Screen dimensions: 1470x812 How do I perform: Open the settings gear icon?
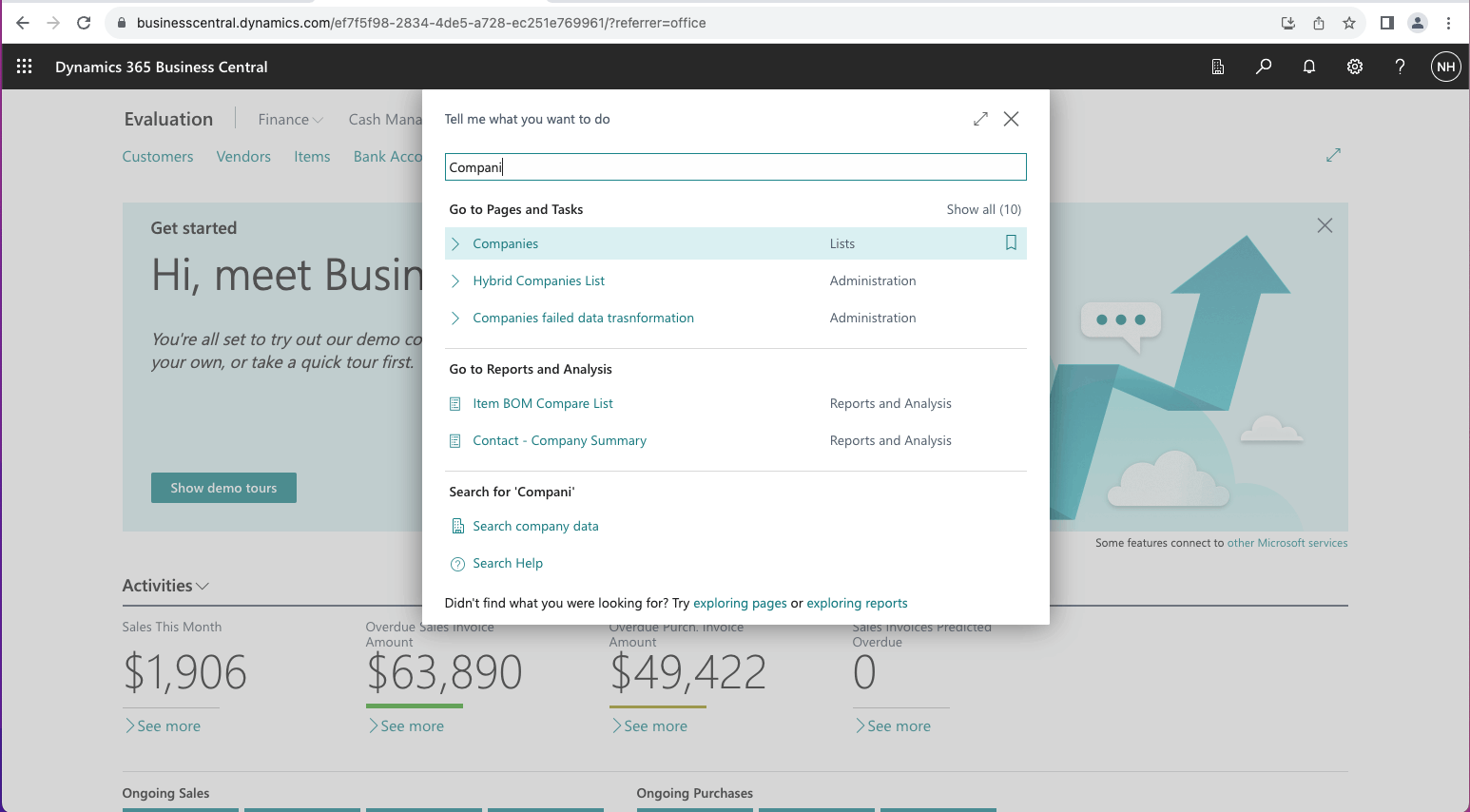click(1355, 67)
